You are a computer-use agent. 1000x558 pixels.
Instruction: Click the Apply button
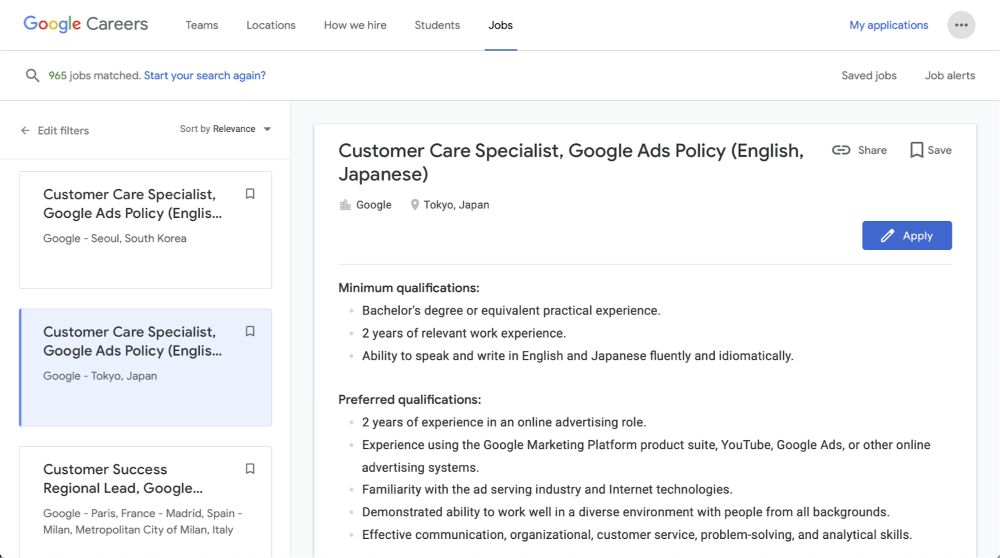point(907,235)
